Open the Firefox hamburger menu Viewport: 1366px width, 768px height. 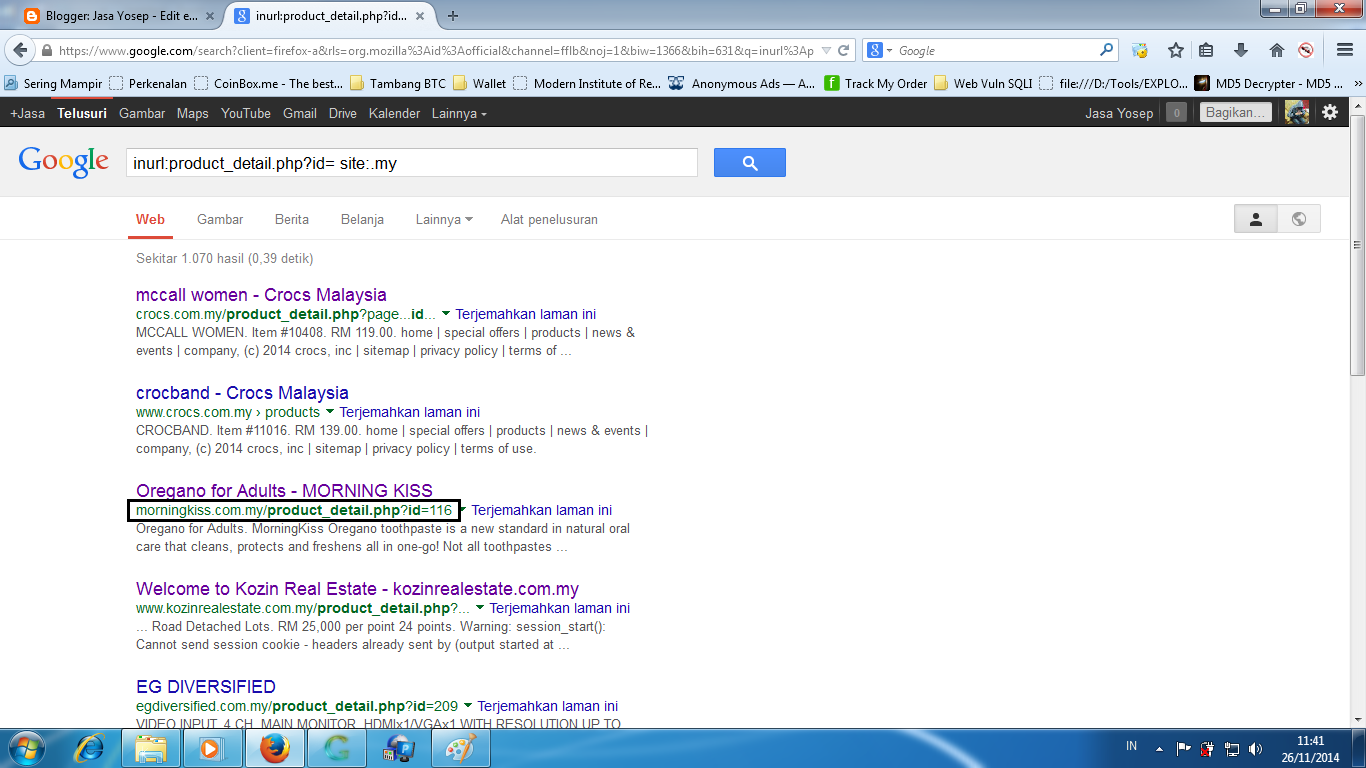[x=1344, y=50]
